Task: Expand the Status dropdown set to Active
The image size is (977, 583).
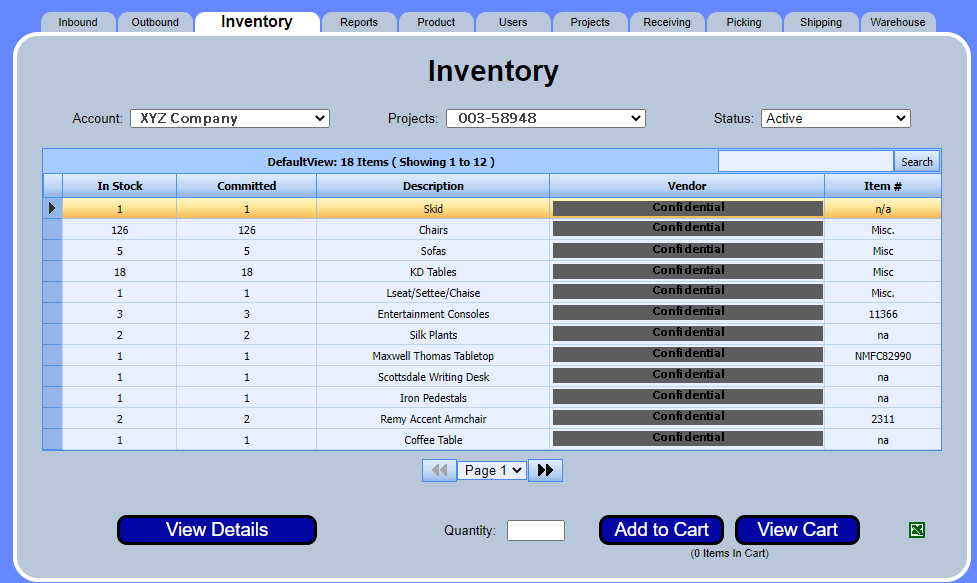Action: 836,118
